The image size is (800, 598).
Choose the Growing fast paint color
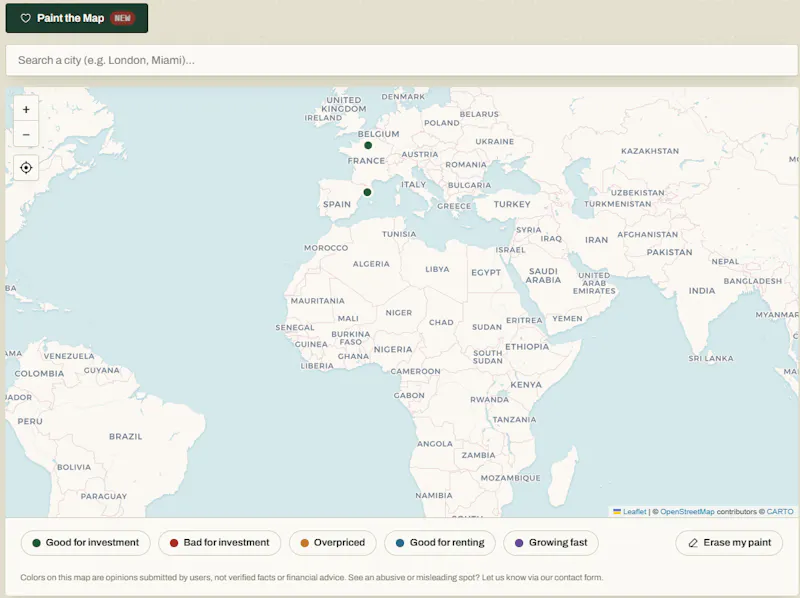[x=551, y=543]
